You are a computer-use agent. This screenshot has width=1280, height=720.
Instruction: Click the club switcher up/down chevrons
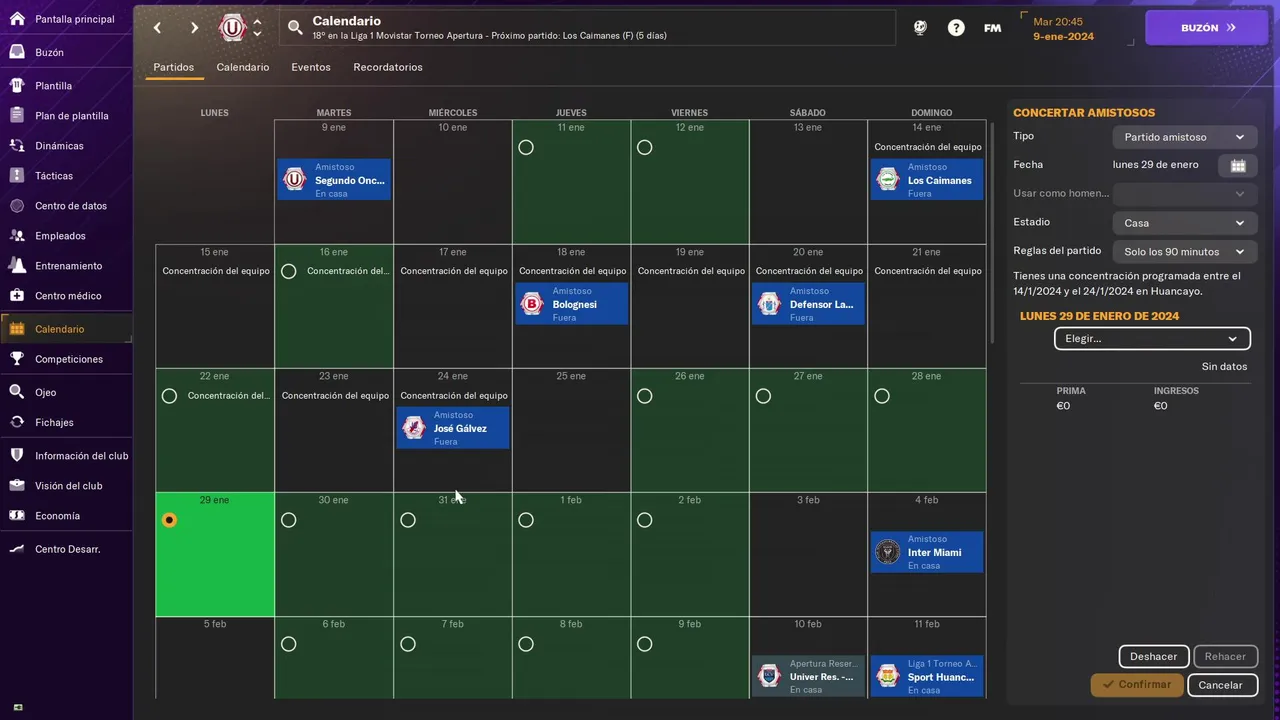257,28
